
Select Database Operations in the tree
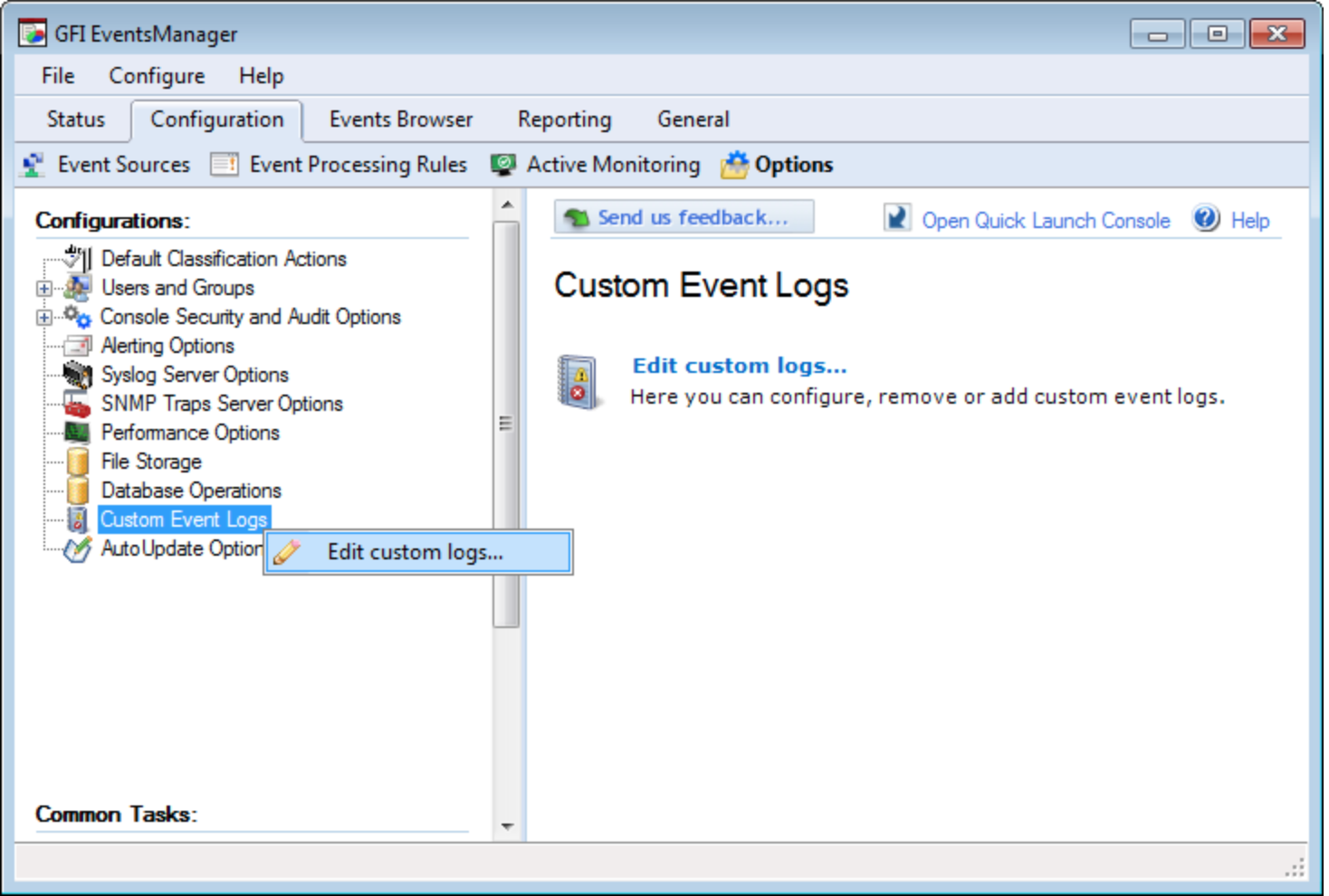pyautogui.click(x=191, y=491)
